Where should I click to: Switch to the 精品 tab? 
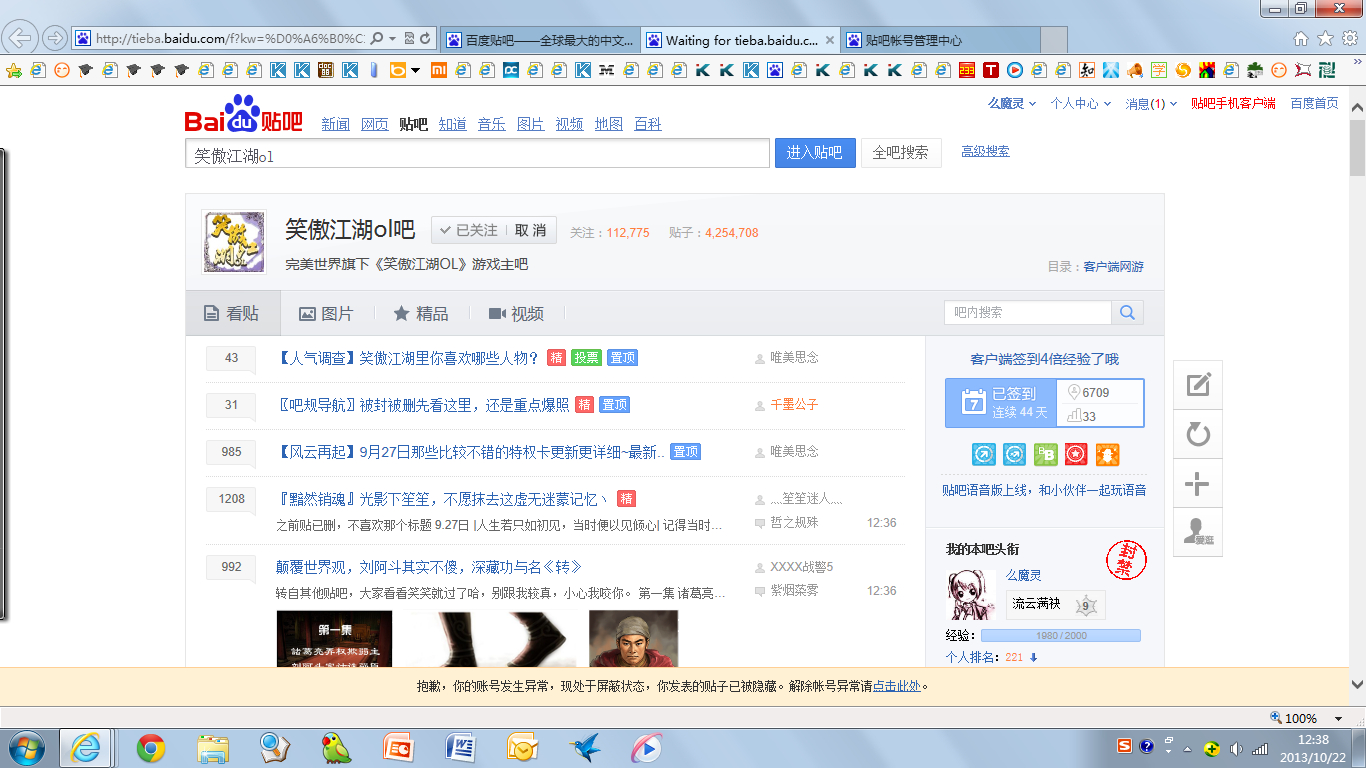(421, 314)
